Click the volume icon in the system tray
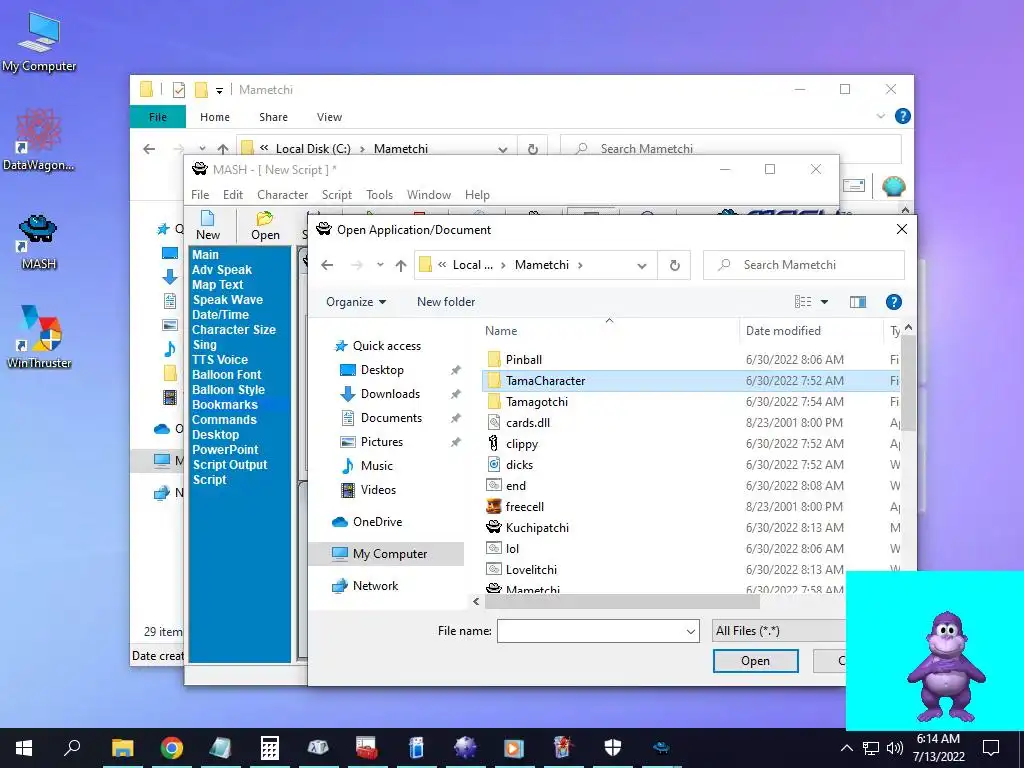The height and width of the screenshot is (768, 1024). (895, 748)
